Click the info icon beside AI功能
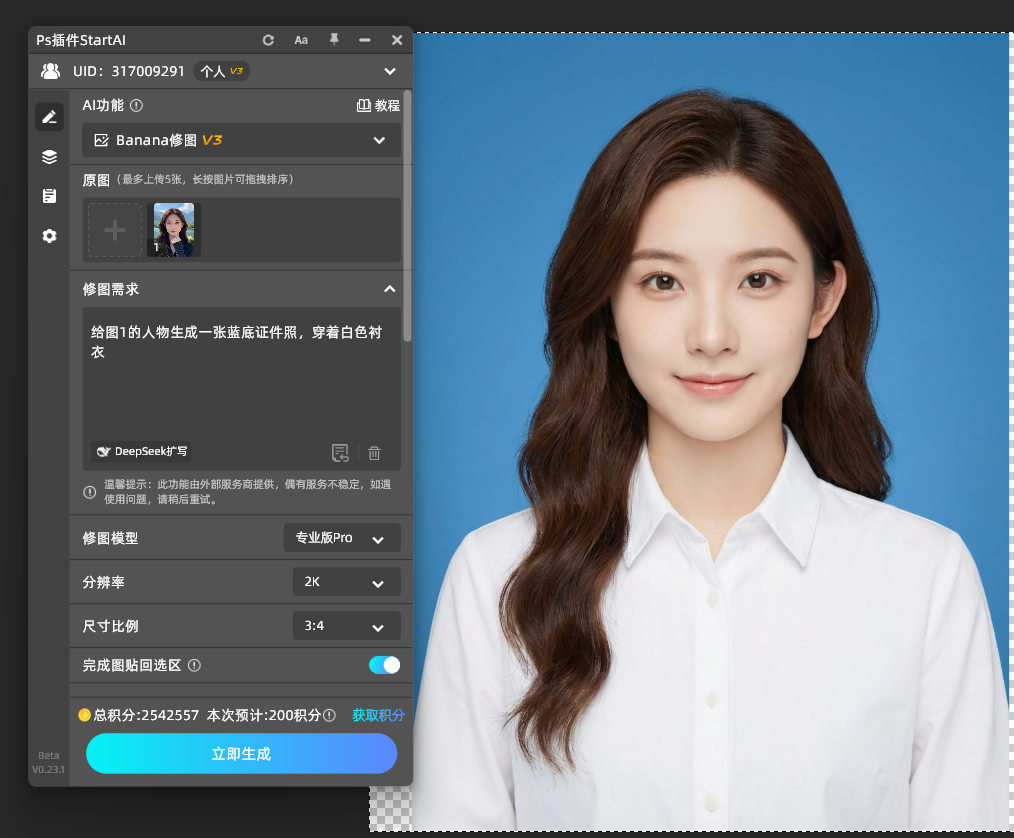 [x=136, y=105]
